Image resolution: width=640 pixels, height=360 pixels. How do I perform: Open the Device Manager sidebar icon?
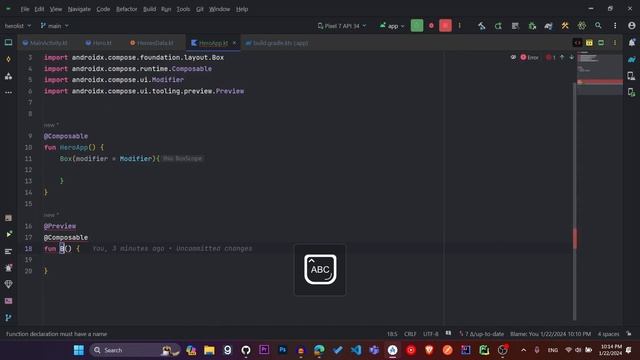[632, 76]
